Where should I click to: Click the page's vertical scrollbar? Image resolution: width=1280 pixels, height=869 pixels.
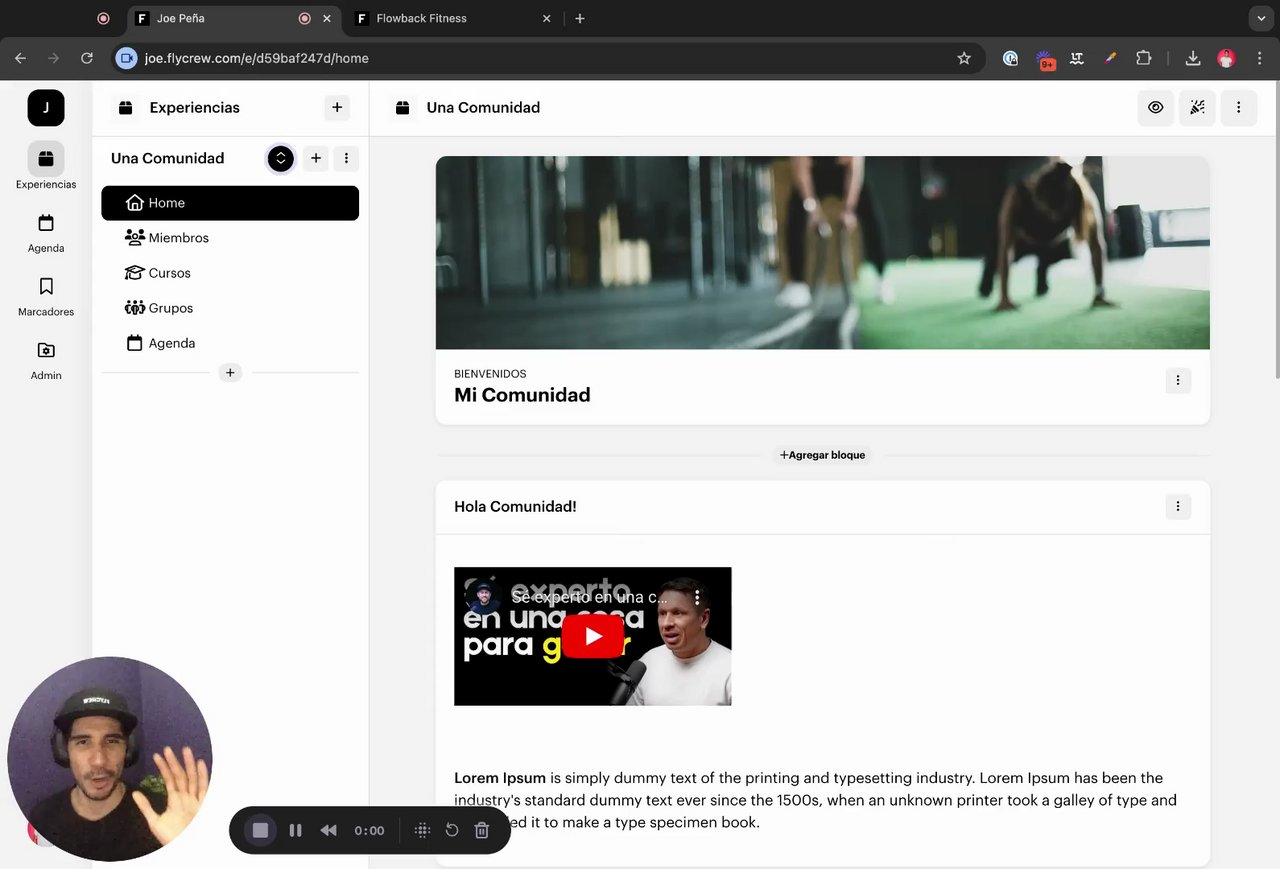[x=1276, y=230]
